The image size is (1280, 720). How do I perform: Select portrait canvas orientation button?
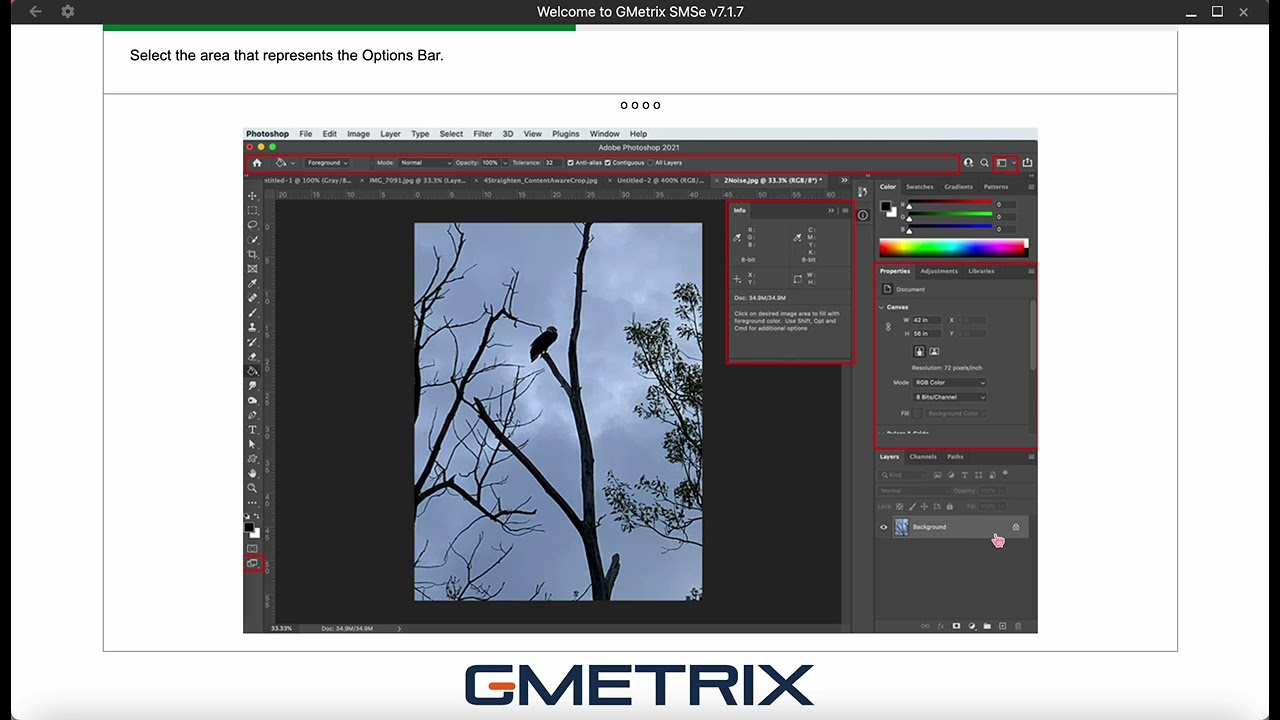pyautogui.click(x=919, y=352)
